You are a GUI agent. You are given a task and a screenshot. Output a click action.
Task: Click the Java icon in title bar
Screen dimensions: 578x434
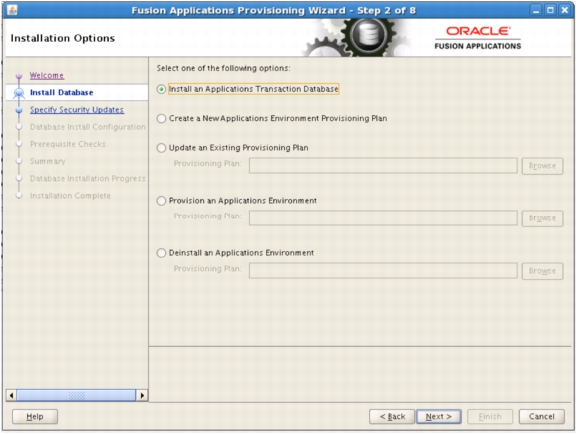[12, 10]
